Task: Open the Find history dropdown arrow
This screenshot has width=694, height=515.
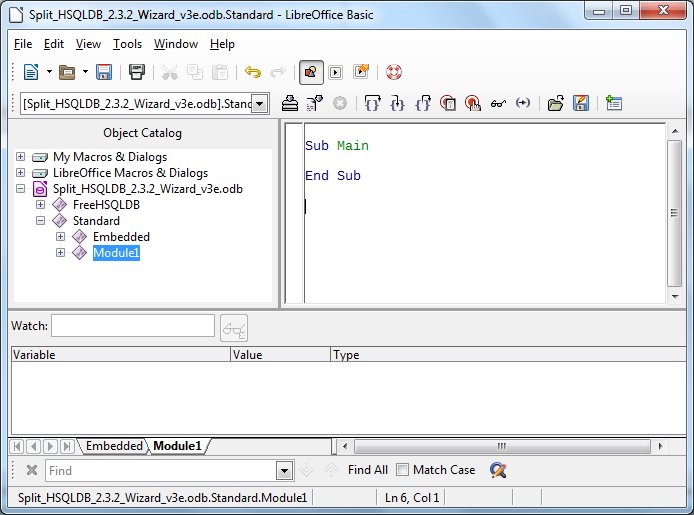Action: pos(284,470)
